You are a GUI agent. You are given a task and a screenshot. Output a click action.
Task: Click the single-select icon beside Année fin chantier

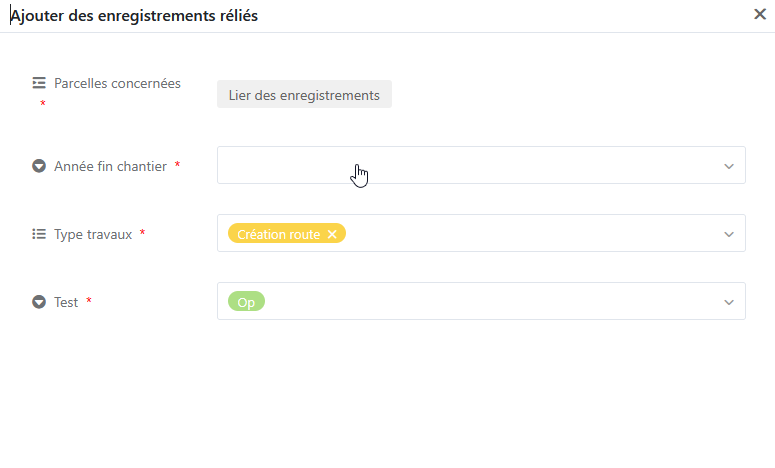(39, 166)
